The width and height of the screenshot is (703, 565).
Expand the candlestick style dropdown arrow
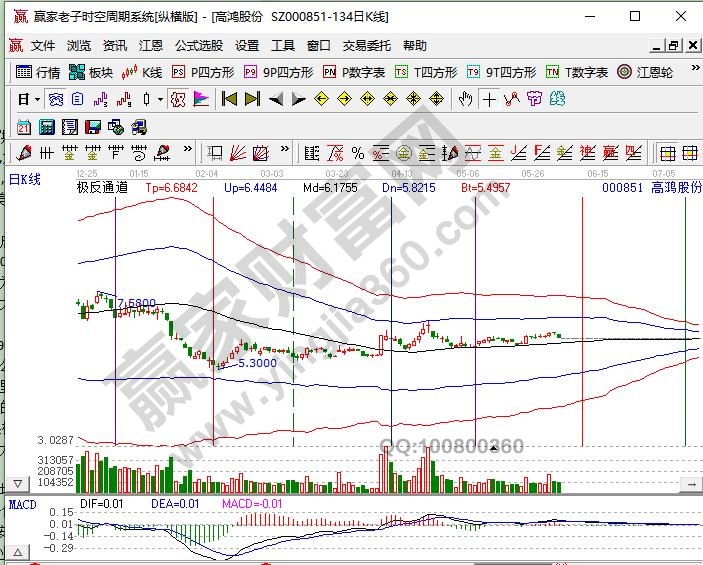[161, 99]
